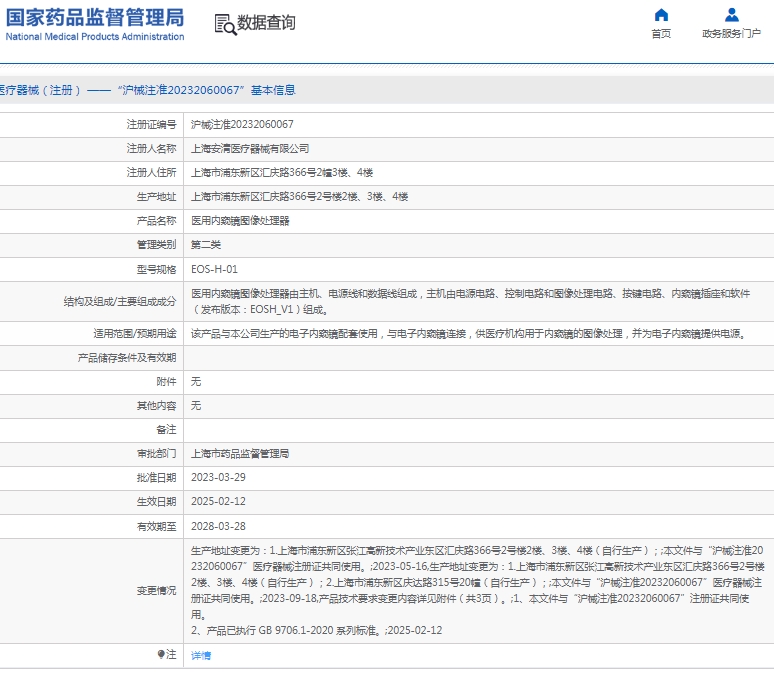Click the 数据查询 heading text
Viewport: 774px width, 673px height.
(267, 23)
